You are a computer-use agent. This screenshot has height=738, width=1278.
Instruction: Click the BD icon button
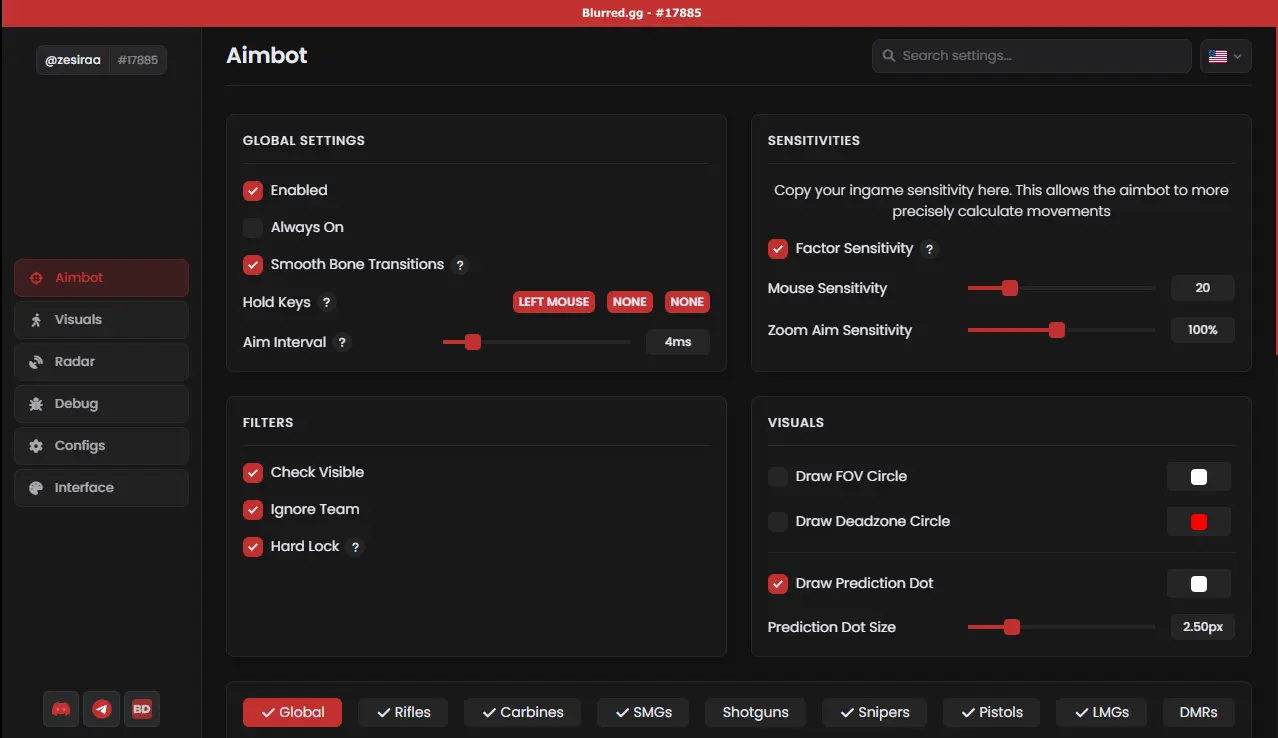(x=142, y=709)
